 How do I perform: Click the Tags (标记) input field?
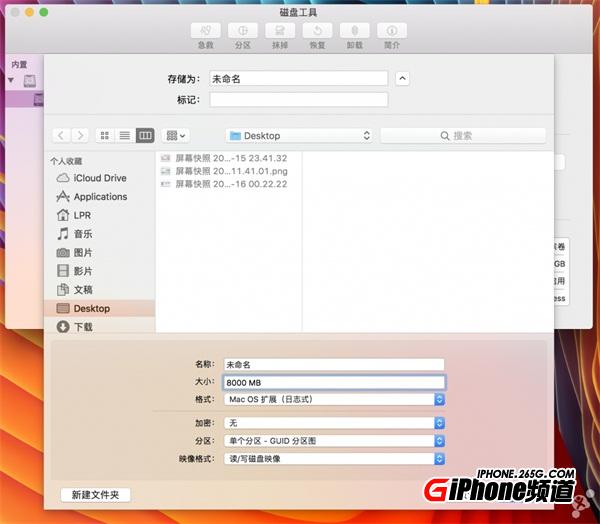(x=298, y=100)
